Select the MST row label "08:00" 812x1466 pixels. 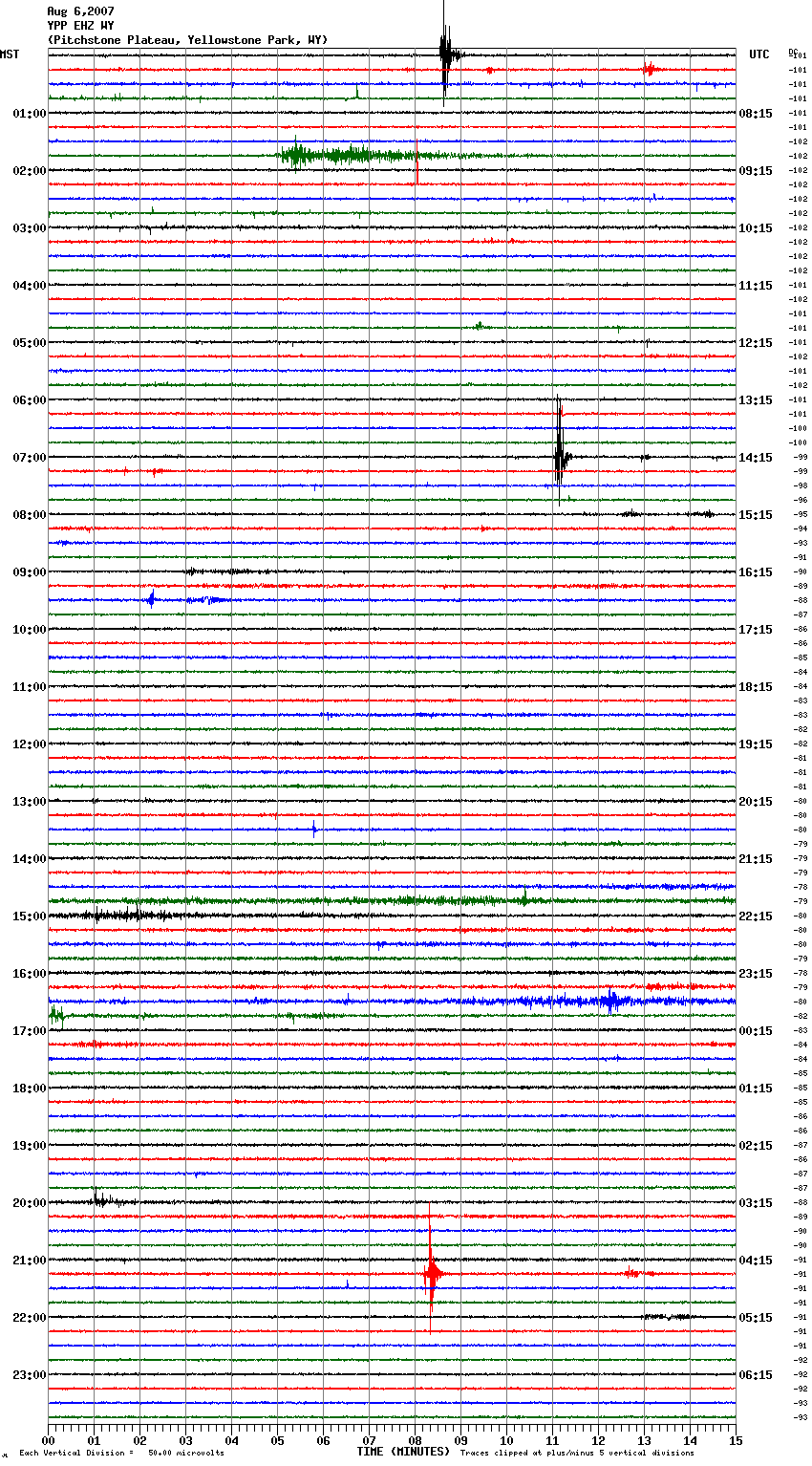point(30,515)
